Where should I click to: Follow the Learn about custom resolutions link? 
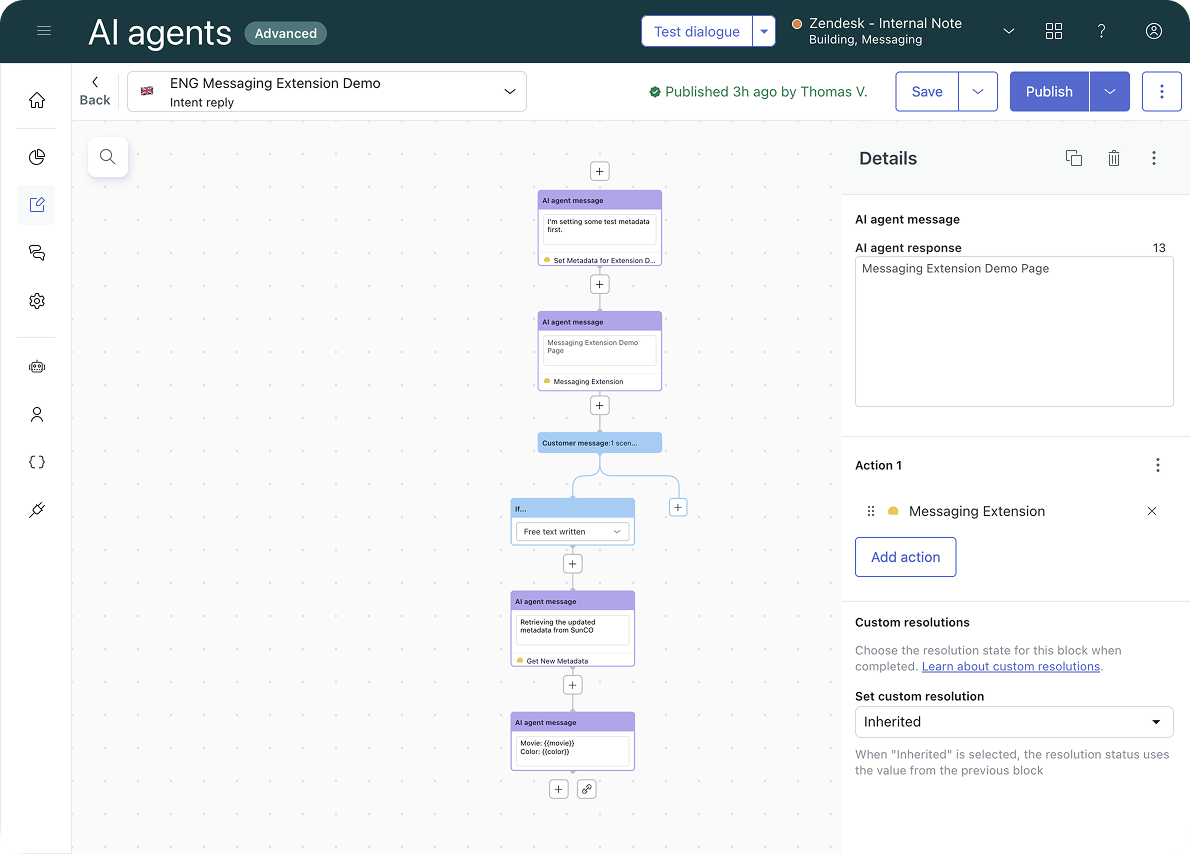click(1010, 666)
